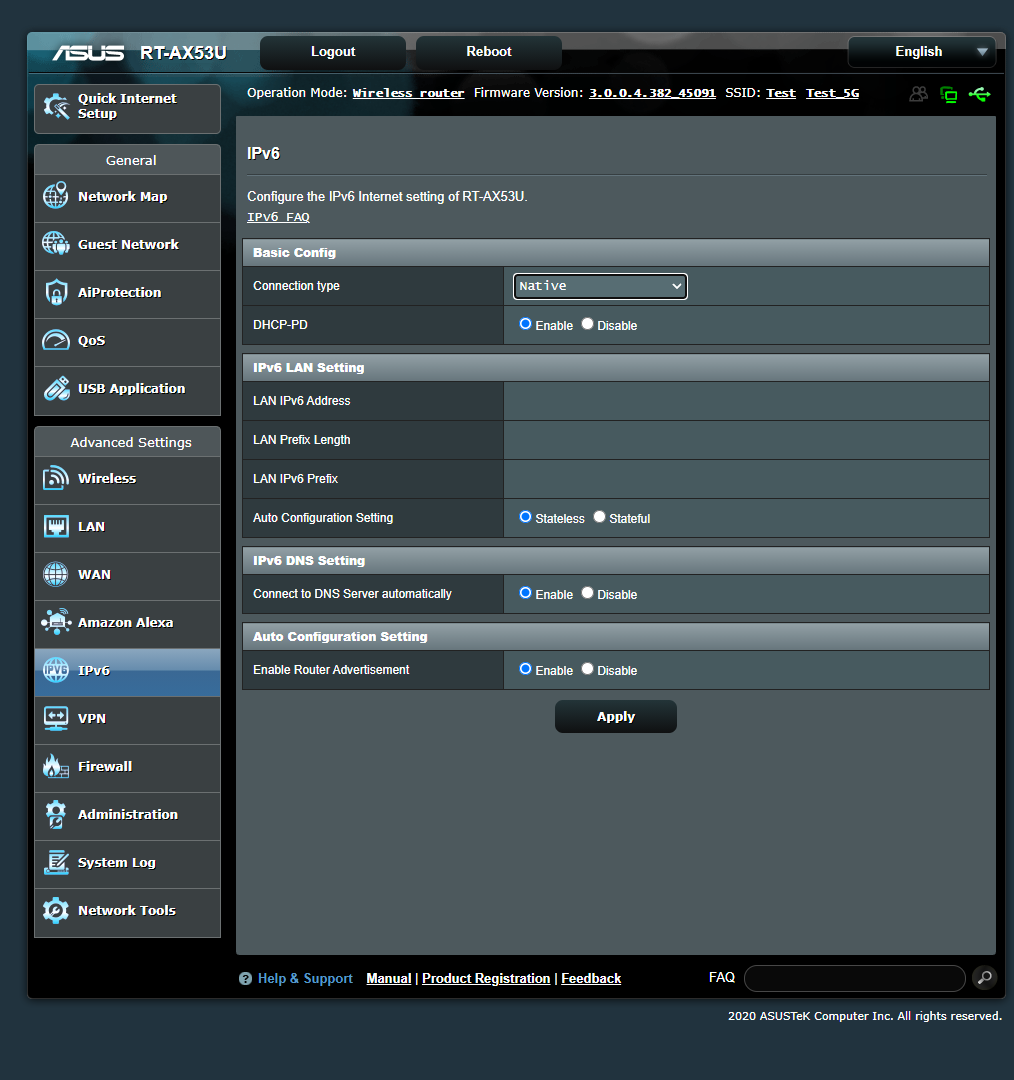Click the green USB status icon
The height and width of the screenshot is (1080, 1014).
point(979,94)
